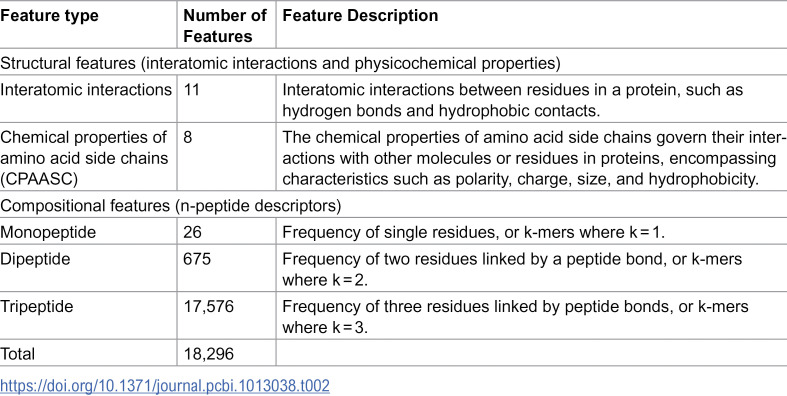Viewport: 787px width, 396px height.
Task: Click the Dipeptide count of 675
Action: (x=197, y=259)
